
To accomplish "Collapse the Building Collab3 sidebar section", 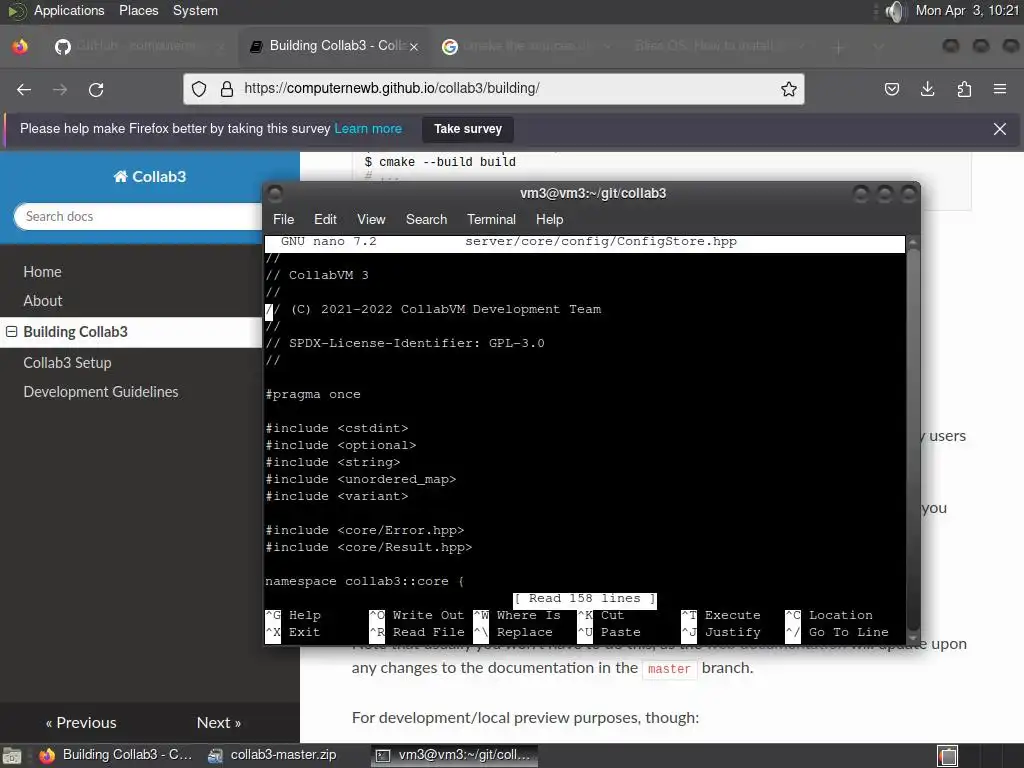I will point(11,332).
